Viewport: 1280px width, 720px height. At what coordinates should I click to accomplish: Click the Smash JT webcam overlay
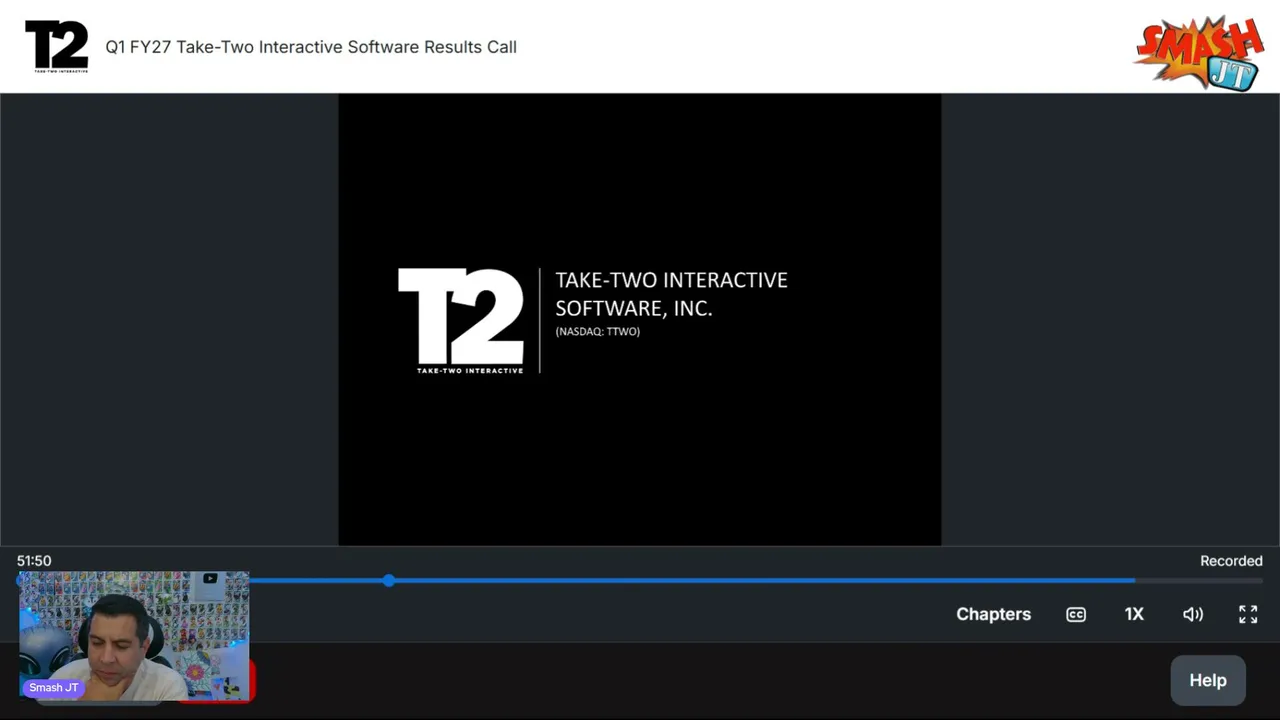pyautogui.click(x=134, y=636)
